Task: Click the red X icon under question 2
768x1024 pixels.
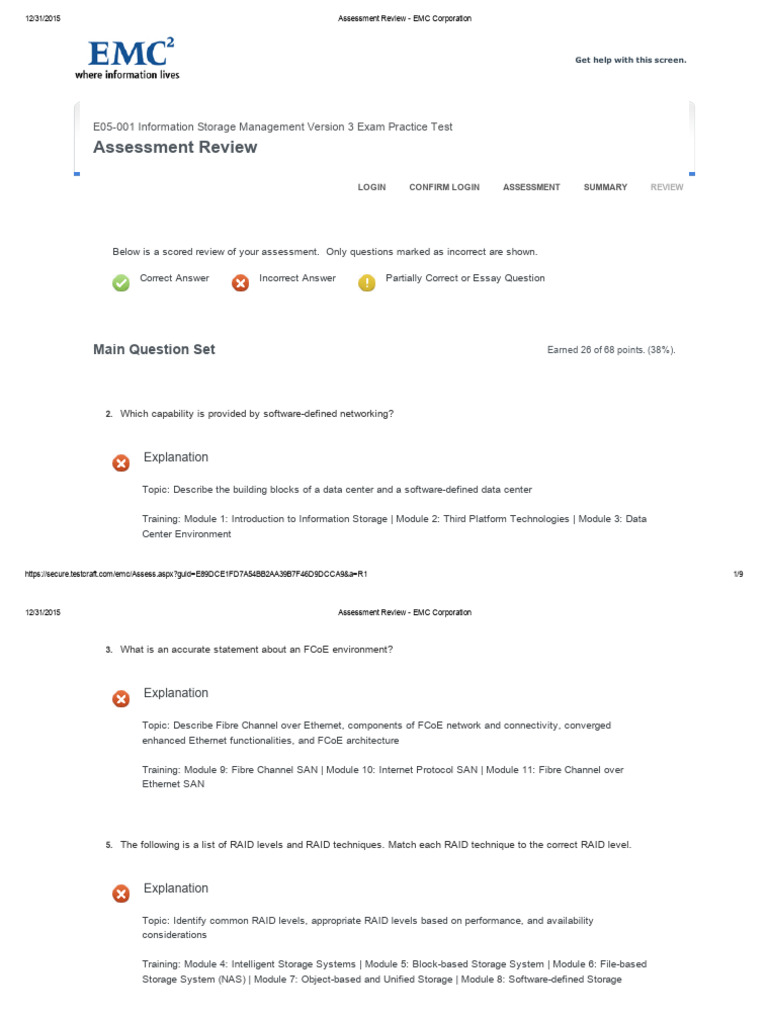Action: point(121,463)
